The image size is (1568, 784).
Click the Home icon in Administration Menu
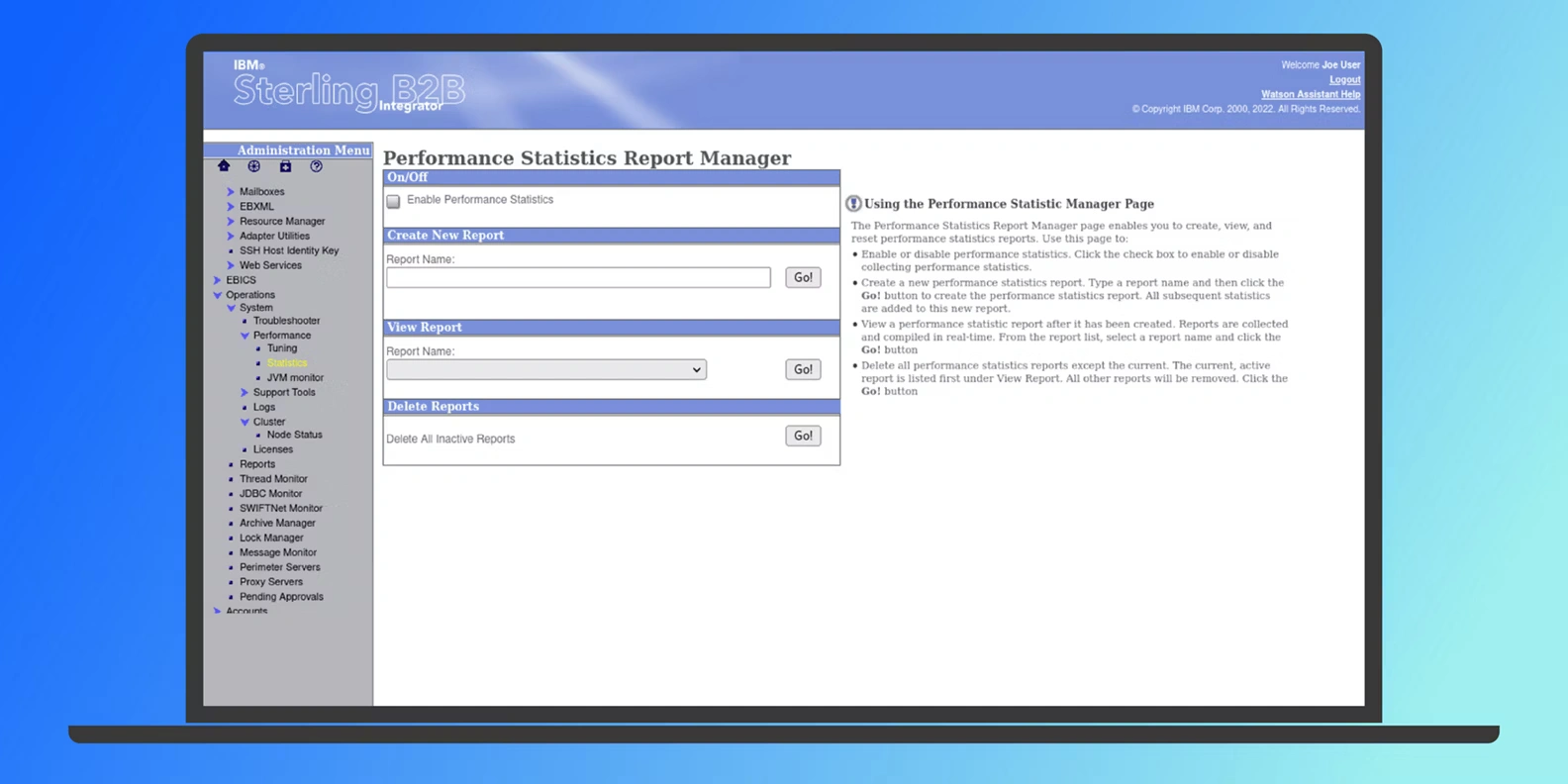pyautogui.click(x=224, y=166)
